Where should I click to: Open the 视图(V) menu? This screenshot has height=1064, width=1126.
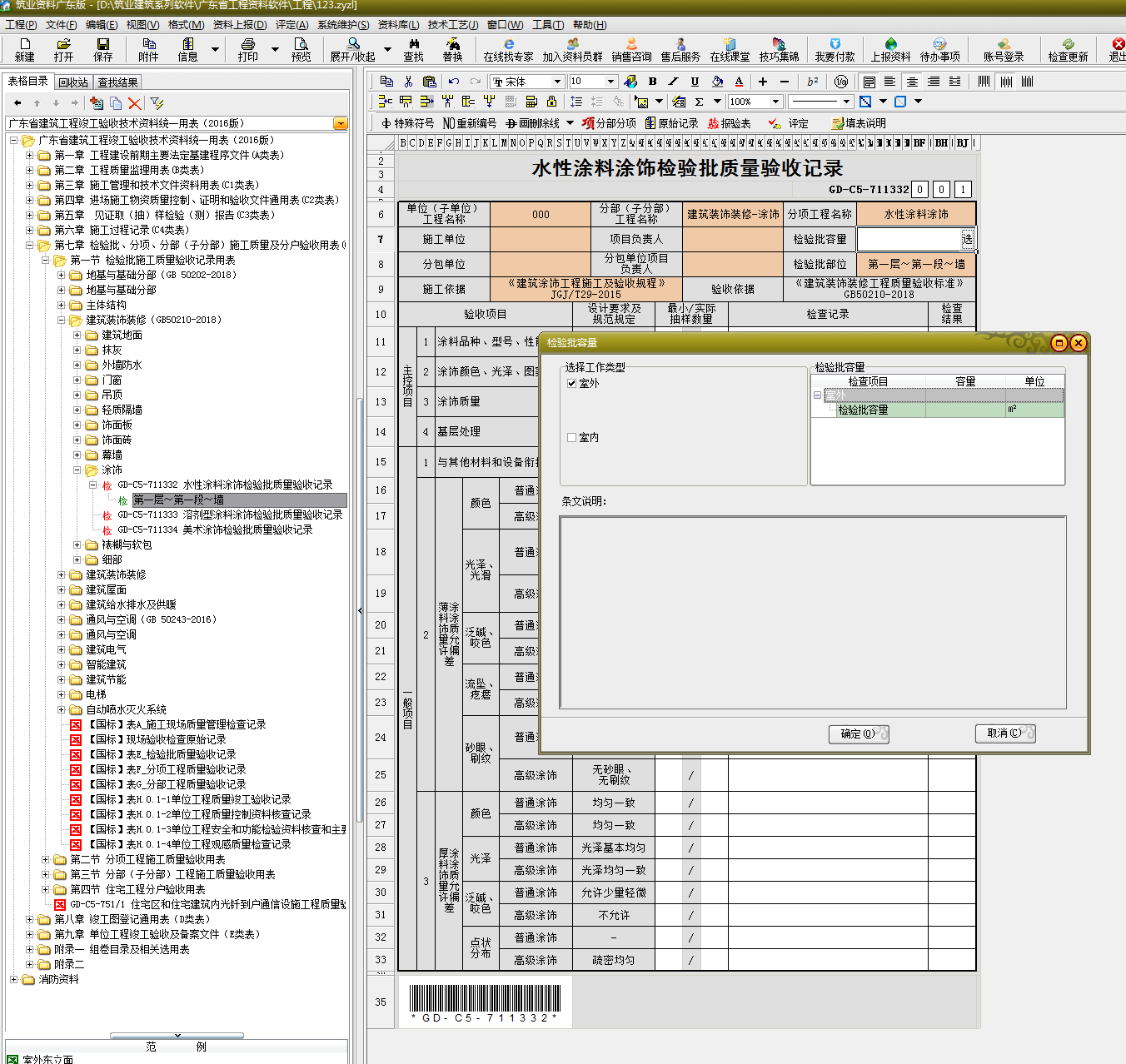tap(142, 25)
